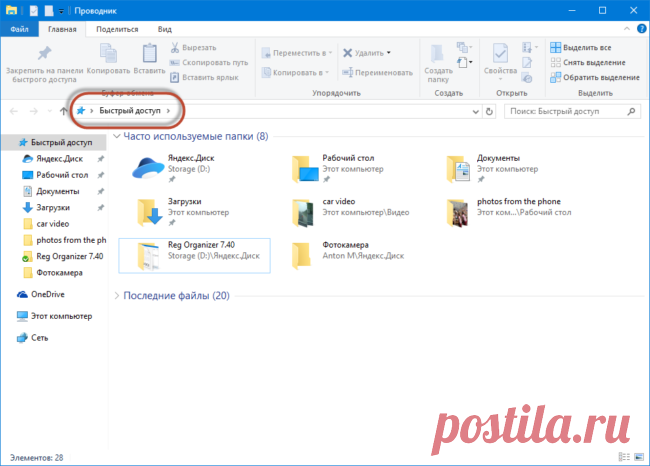Screen dimensions: 650x466
Task: Expand the address bar history dropdown
Action: (x=475, y=112)
